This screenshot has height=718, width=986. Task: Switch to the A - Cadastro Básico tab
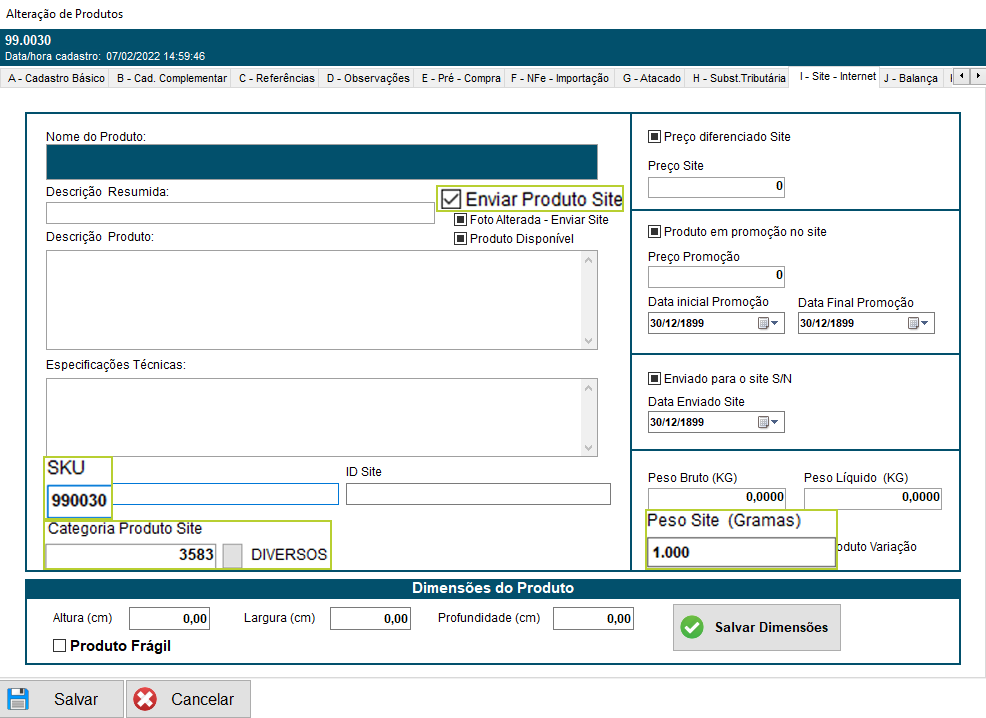tap(56, 78)
